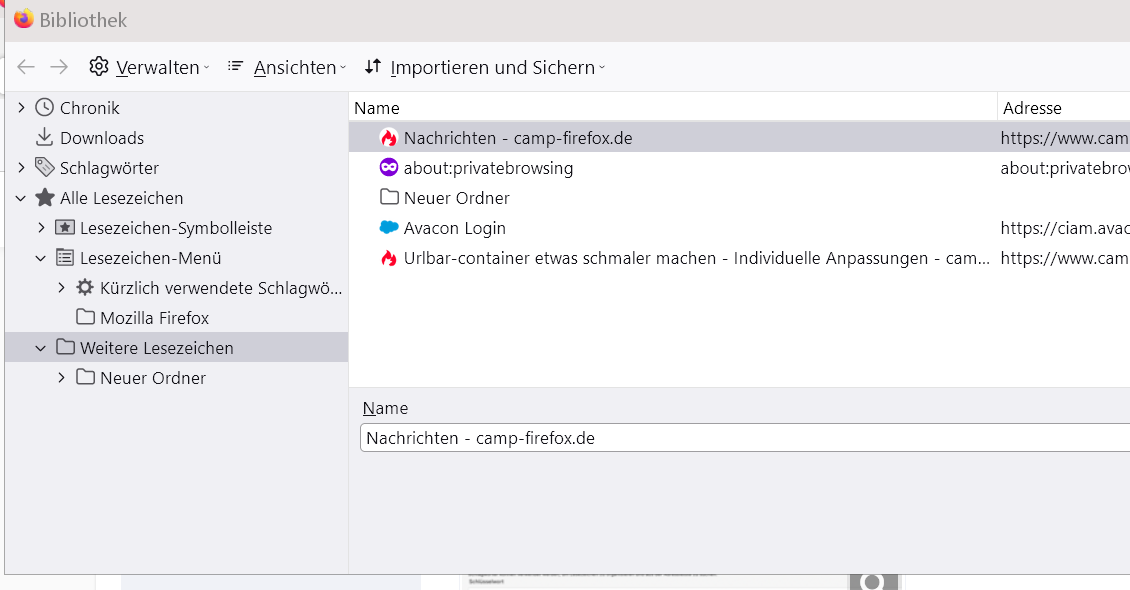Click the about:privatebrowsing mask icon

click(x=389, y=168)
